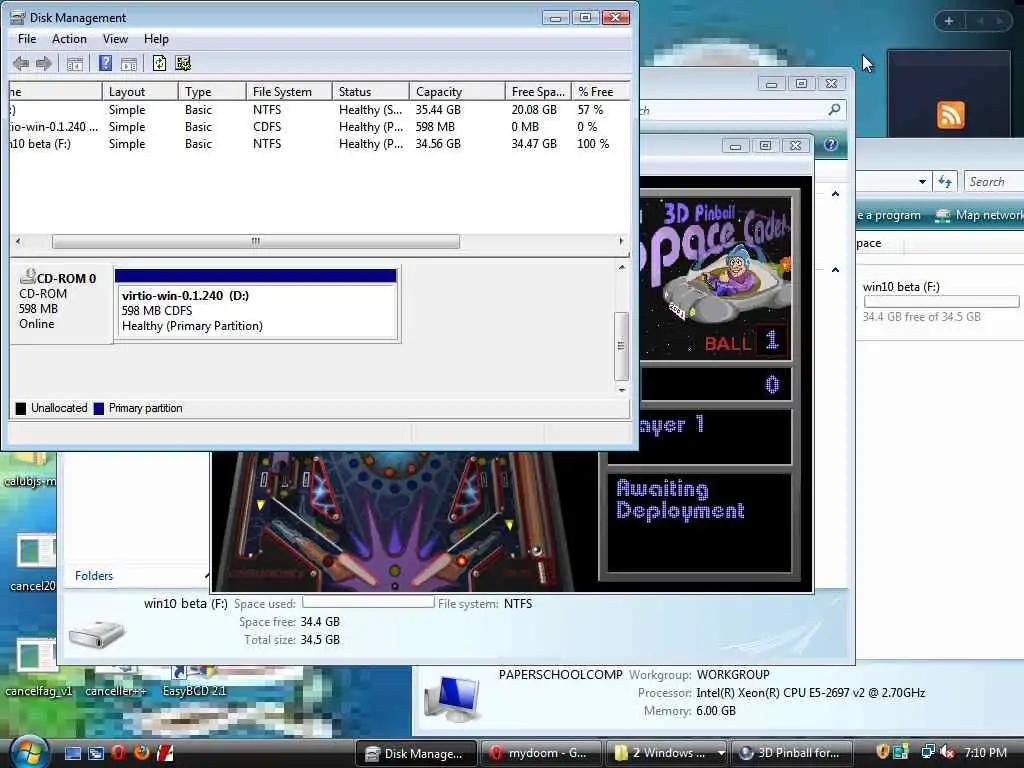Toggle the action pane toolbar icon
The image size is (1024, 768).
(x=129, y=63)
